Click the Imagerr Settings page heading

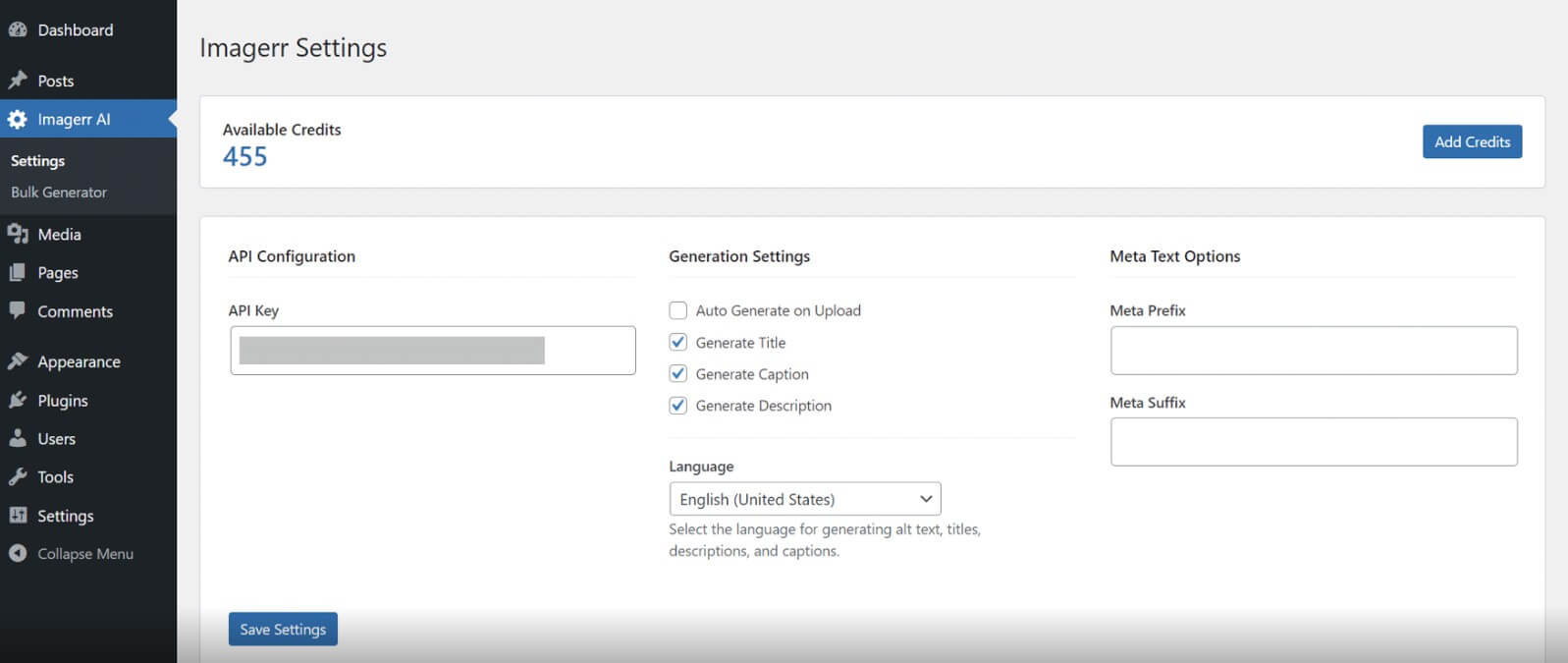(293, 48)
